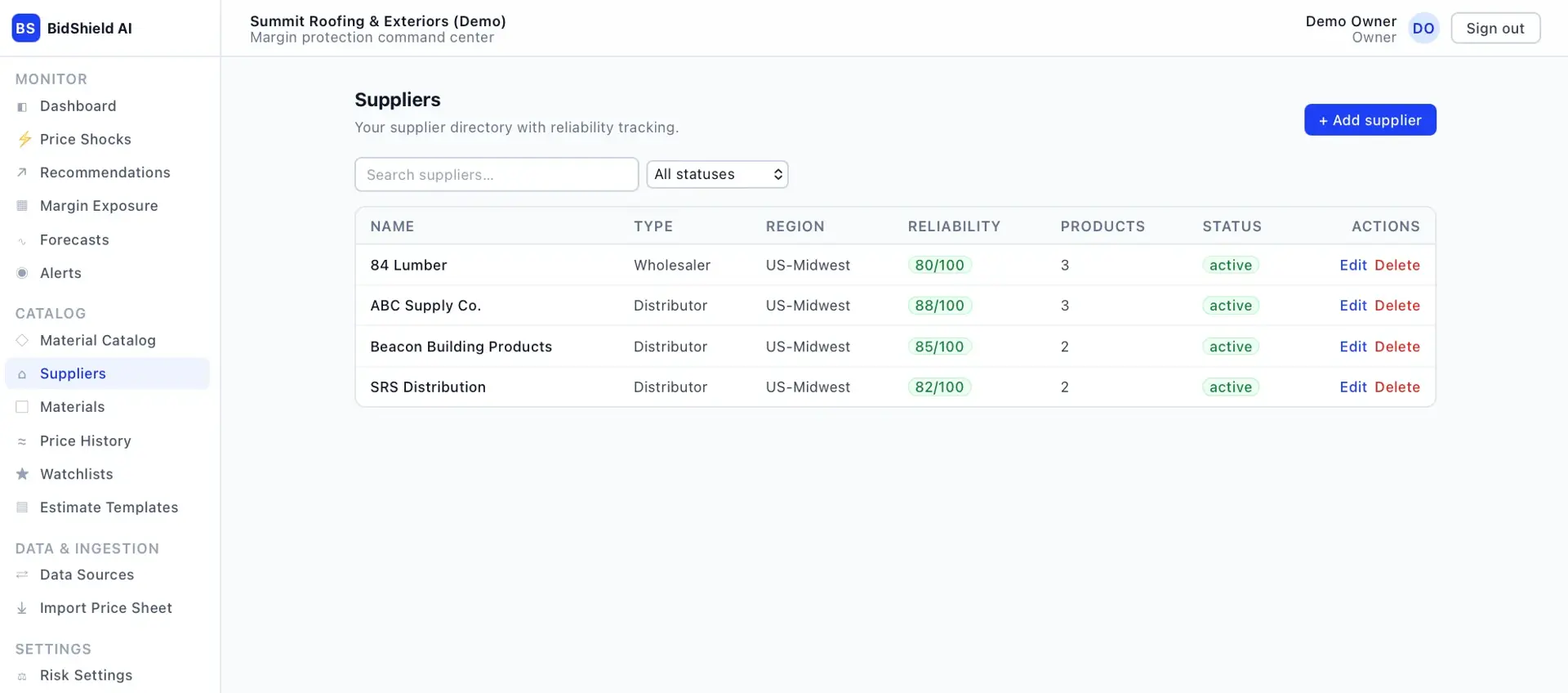1568x693 pixels.
Task: Click the Suppliers house icon
Action: [x=22, y=373]
